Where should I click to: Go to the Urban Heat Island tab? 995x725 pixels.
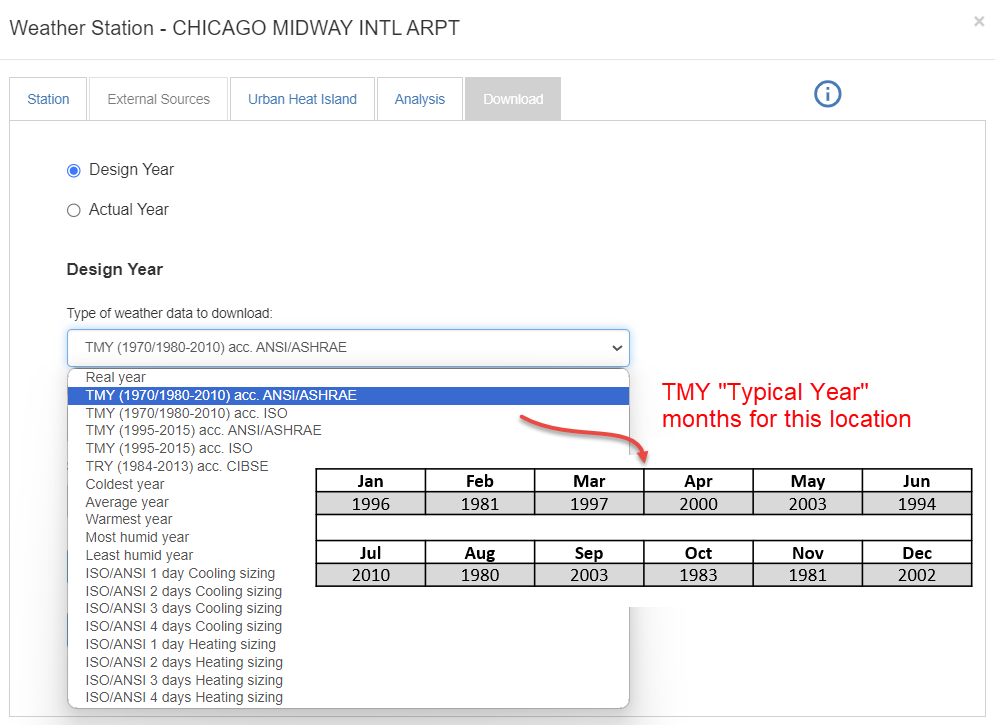pyautogui.click(x=302, y=99)
